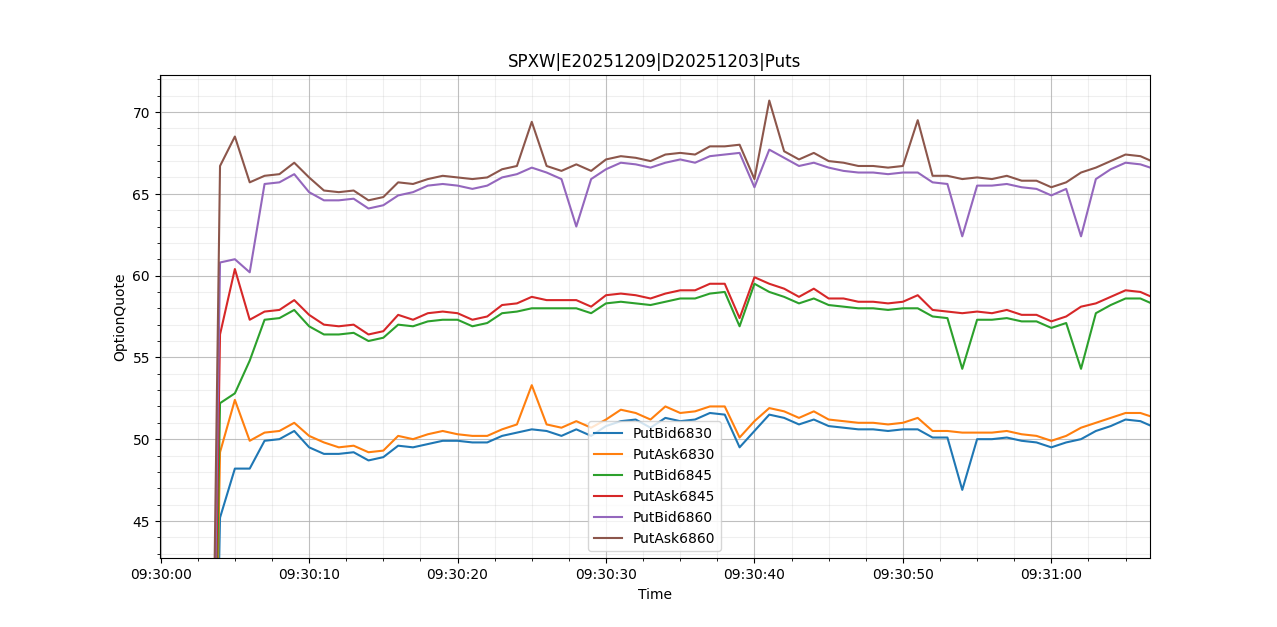The width and height of the screenshot is (1277, 627).
Task: Select the PutAsk6845 legend label text
Action: 674,496
